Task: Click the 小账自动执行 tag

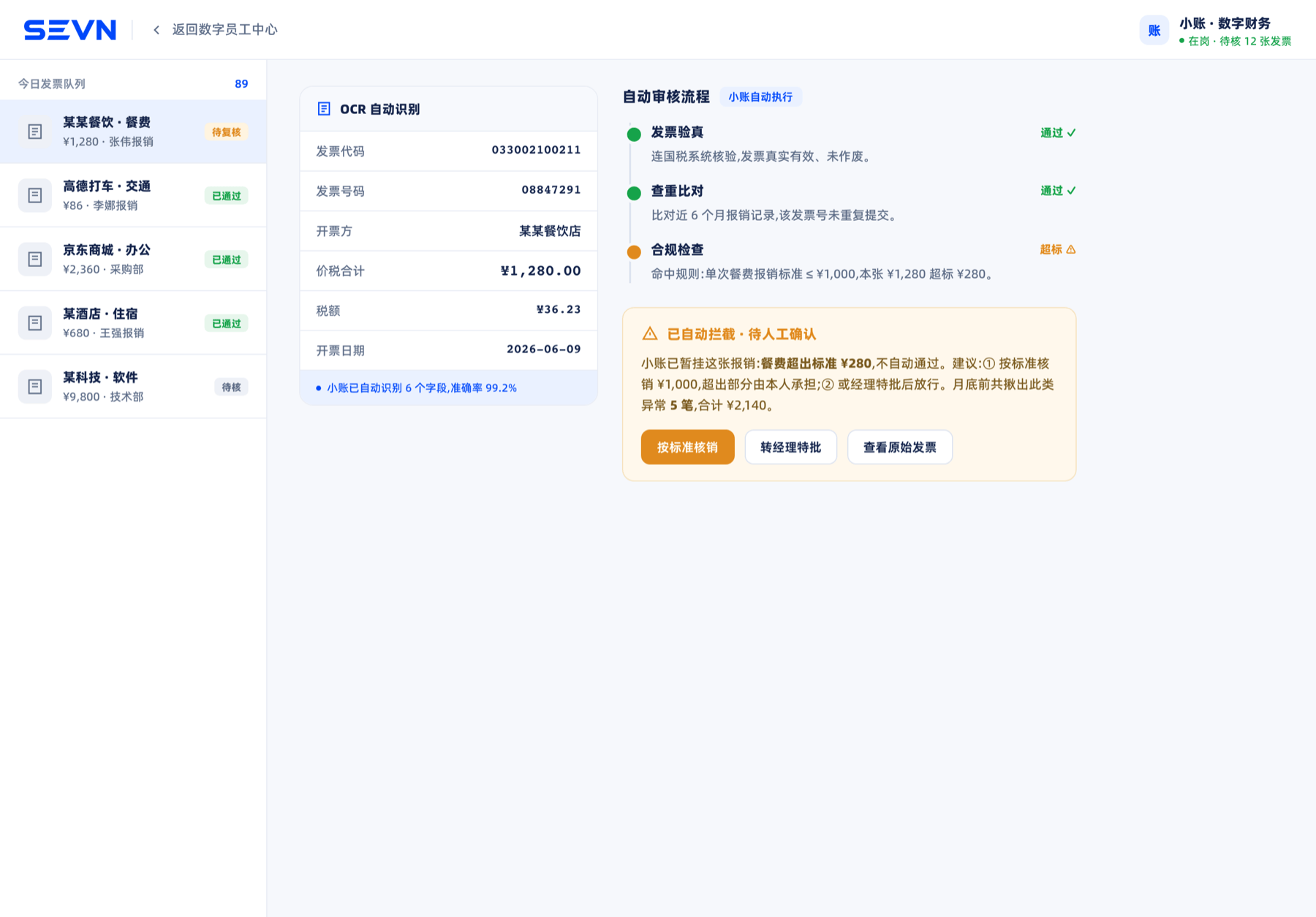Action: (x=760, y=97)
